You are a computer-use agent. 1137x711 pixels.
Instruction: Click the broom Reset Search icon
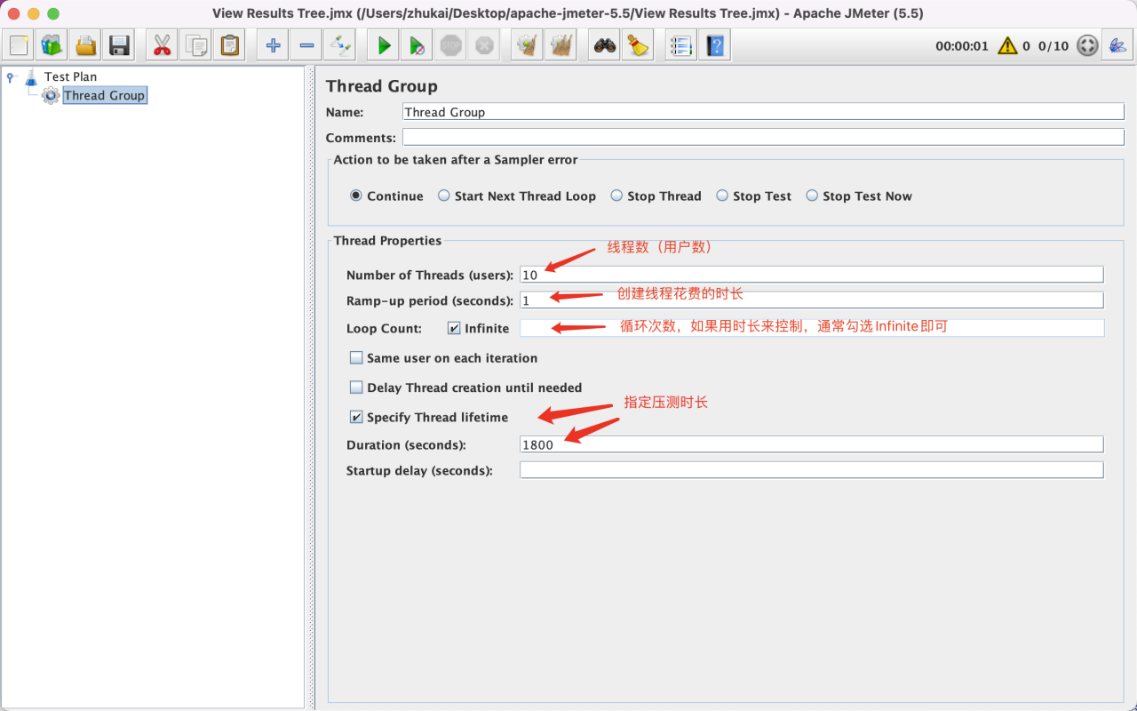(x=637, y=45)
